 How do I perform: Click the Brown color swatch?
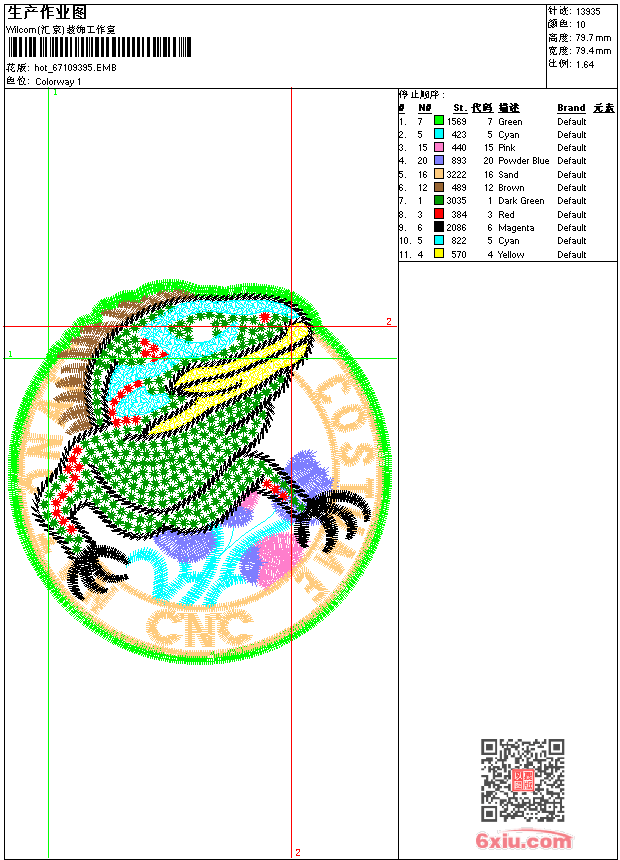[439, 187]
